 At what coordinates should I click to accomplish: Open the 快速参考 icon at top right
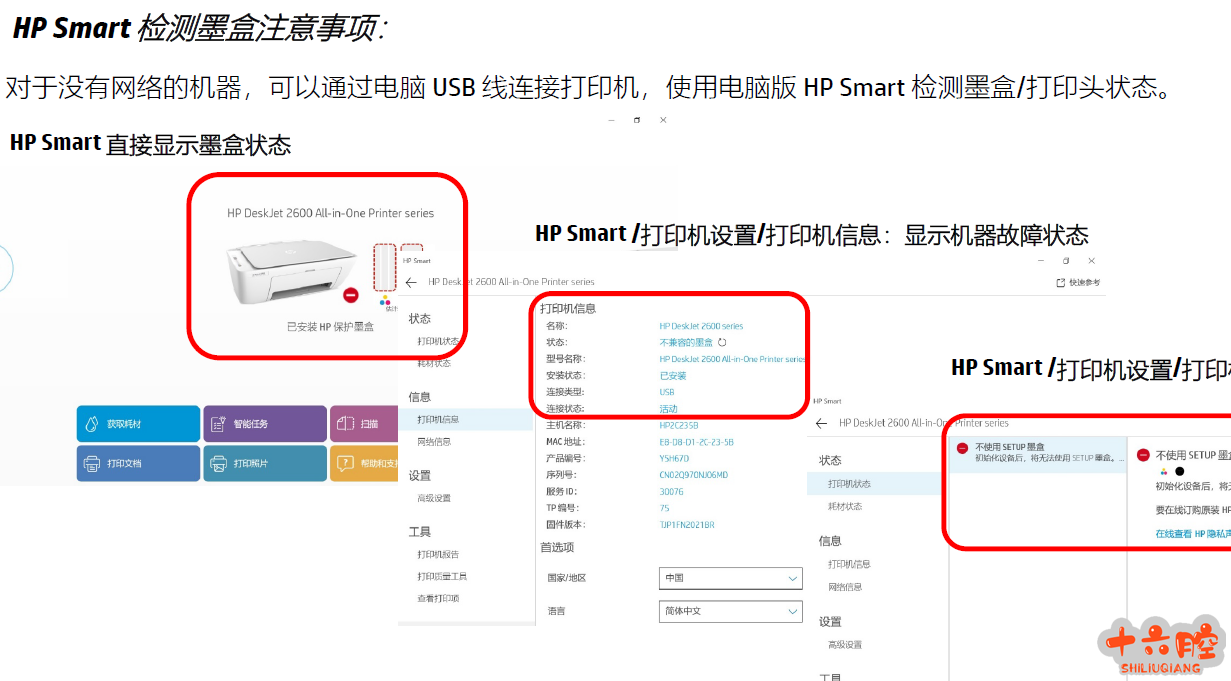coord(1061,283)
